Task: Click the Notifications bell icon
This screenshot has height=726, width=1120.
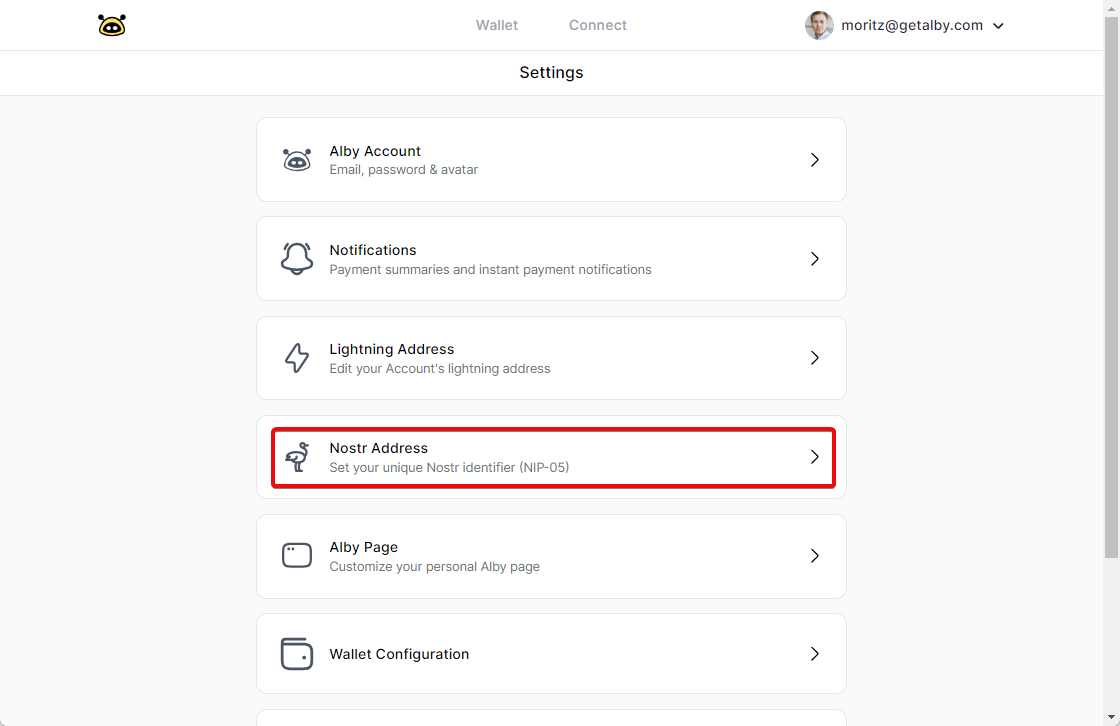Action: 297,259
